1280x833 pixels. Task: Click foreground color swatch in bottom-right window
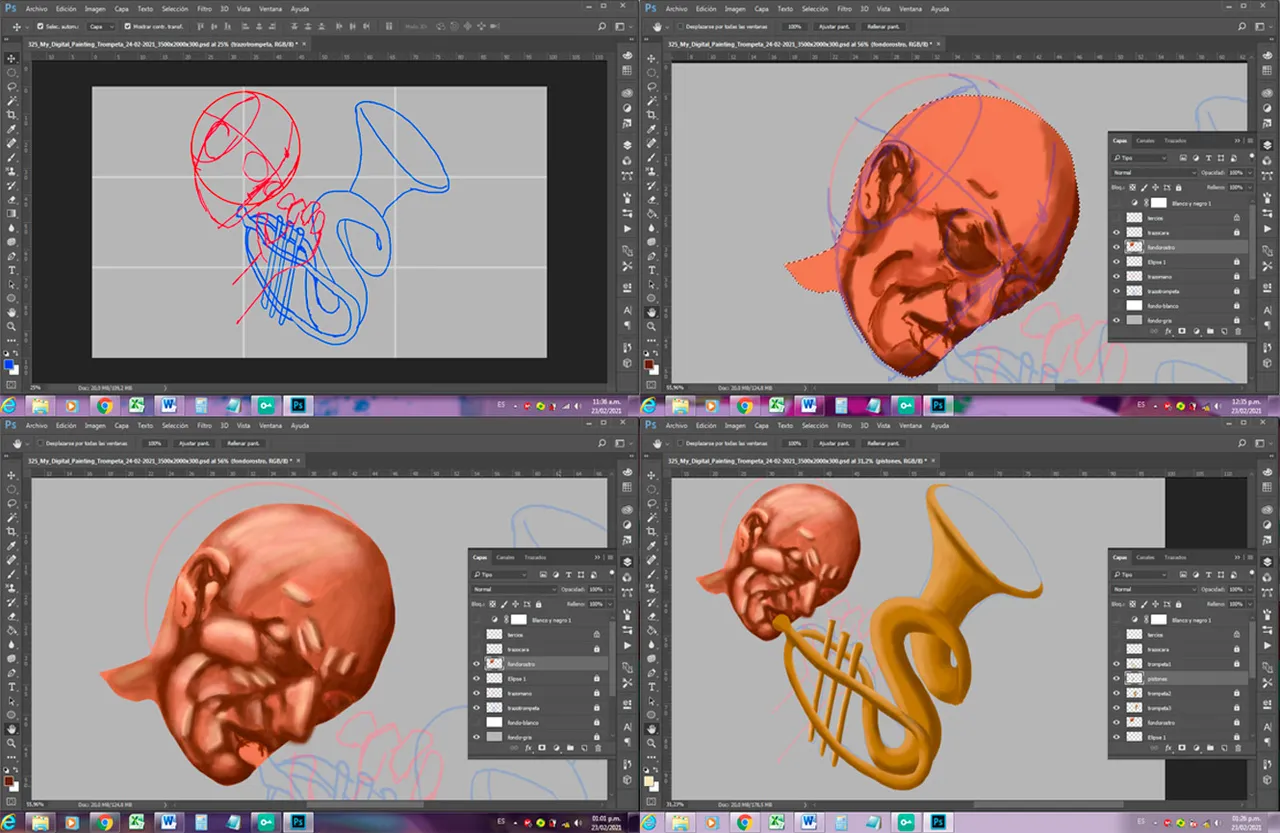click(x=649, y=781)
